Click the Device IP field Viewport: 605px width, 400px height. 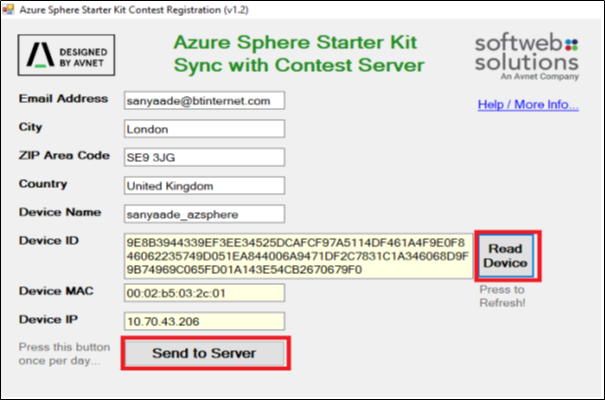pos(204,321)
